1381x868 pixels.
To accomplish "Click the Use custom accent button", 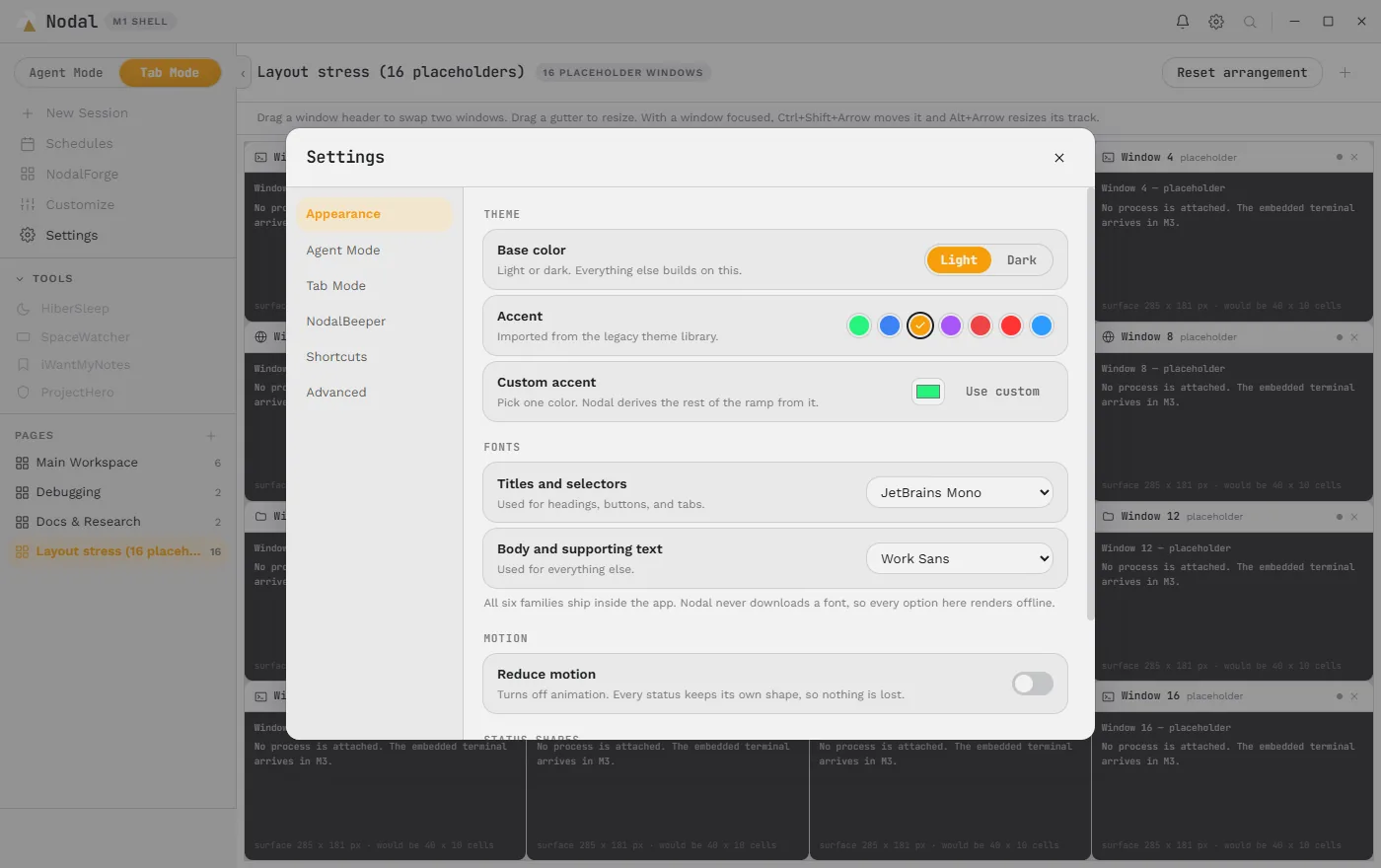I will 1002,392.
